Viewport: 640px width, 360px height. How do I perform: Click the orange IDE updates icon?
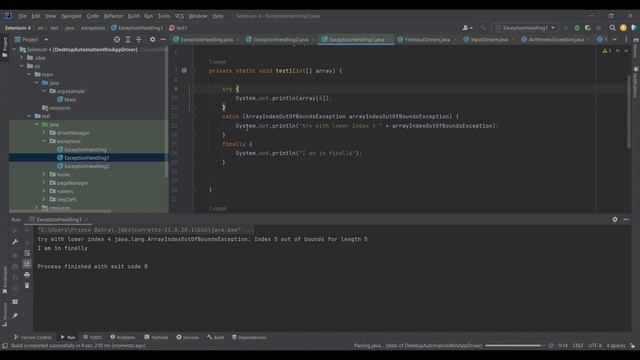click(x=623, y=28)
